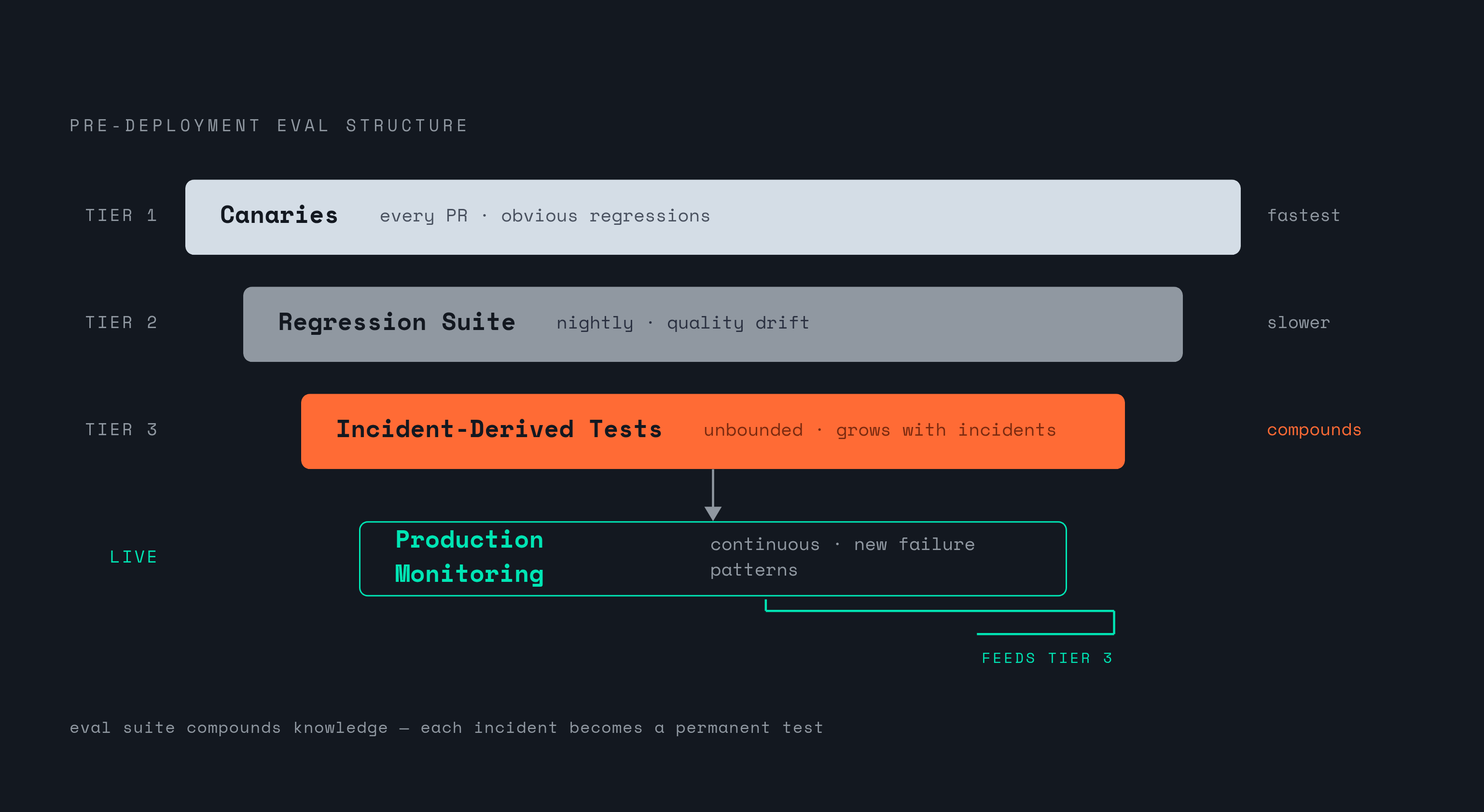This screenshot has width=1484, height=812.
Task: Click the 'FEEDS TIER 3' label
Action: point(1047,658)
